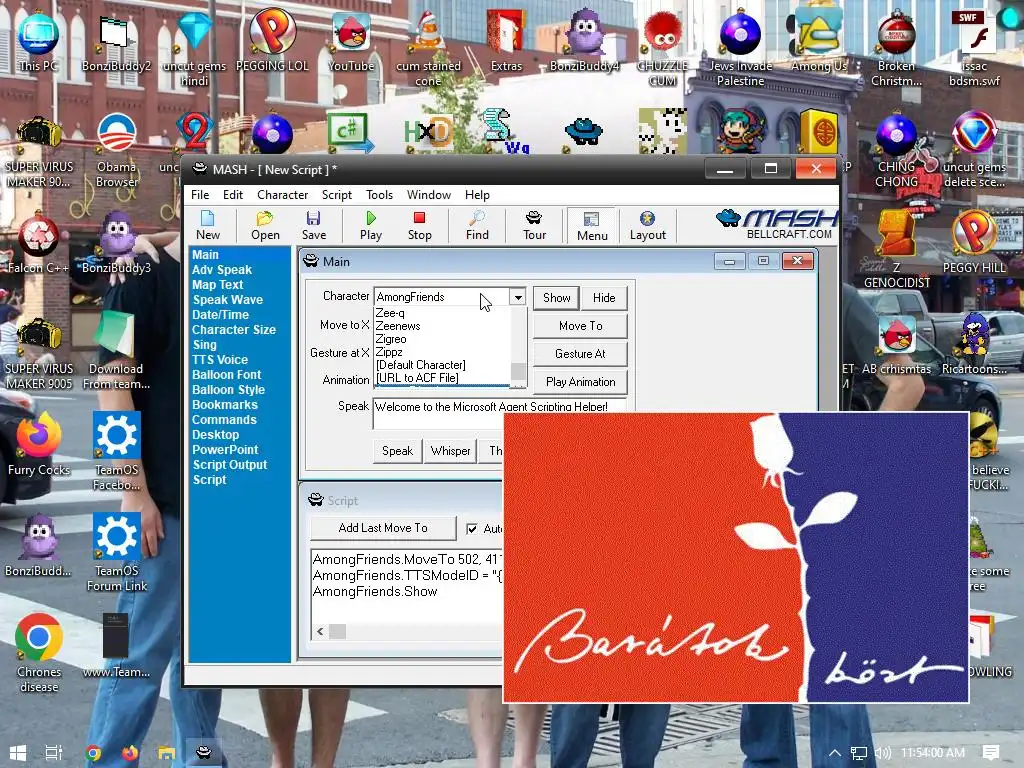Select the issac bdsm.swf file icon
Viewport: 1024px width, 768px height.
tap(974, 49)
